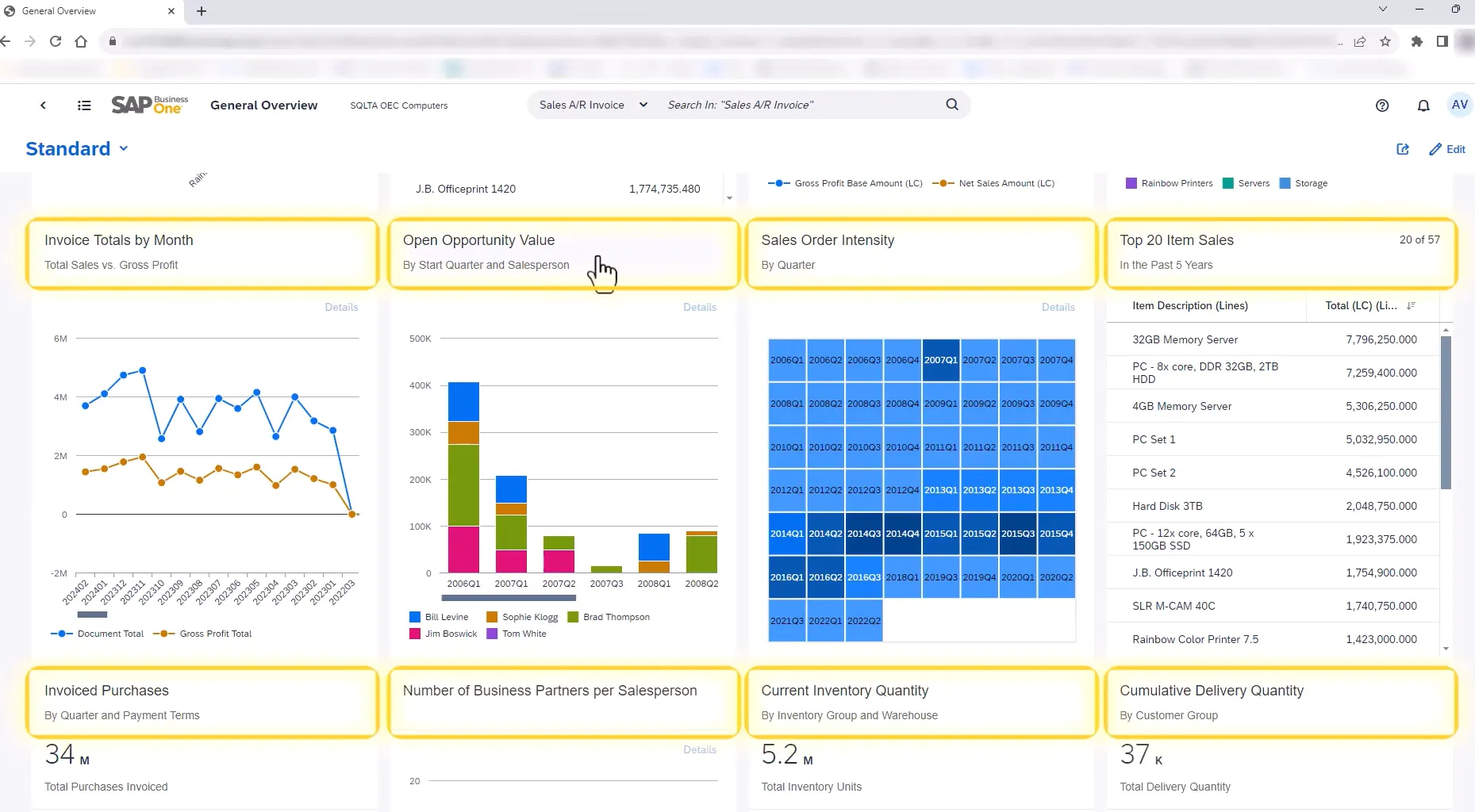Viewport: 1475px width, 812px height.
Task: Click the search magnifier icon
Action: point(951,105)
